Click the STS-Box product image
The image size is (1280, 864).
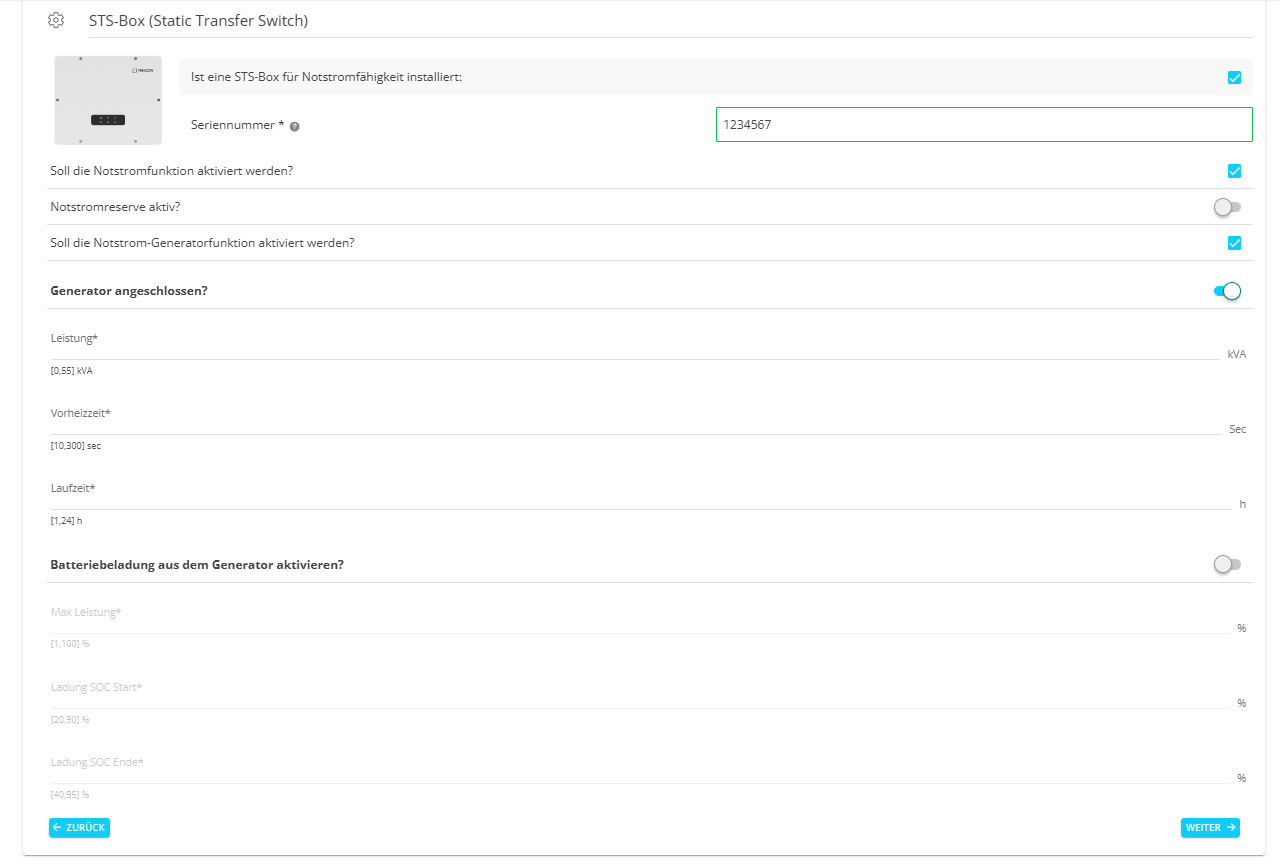(x=107, y=100)
